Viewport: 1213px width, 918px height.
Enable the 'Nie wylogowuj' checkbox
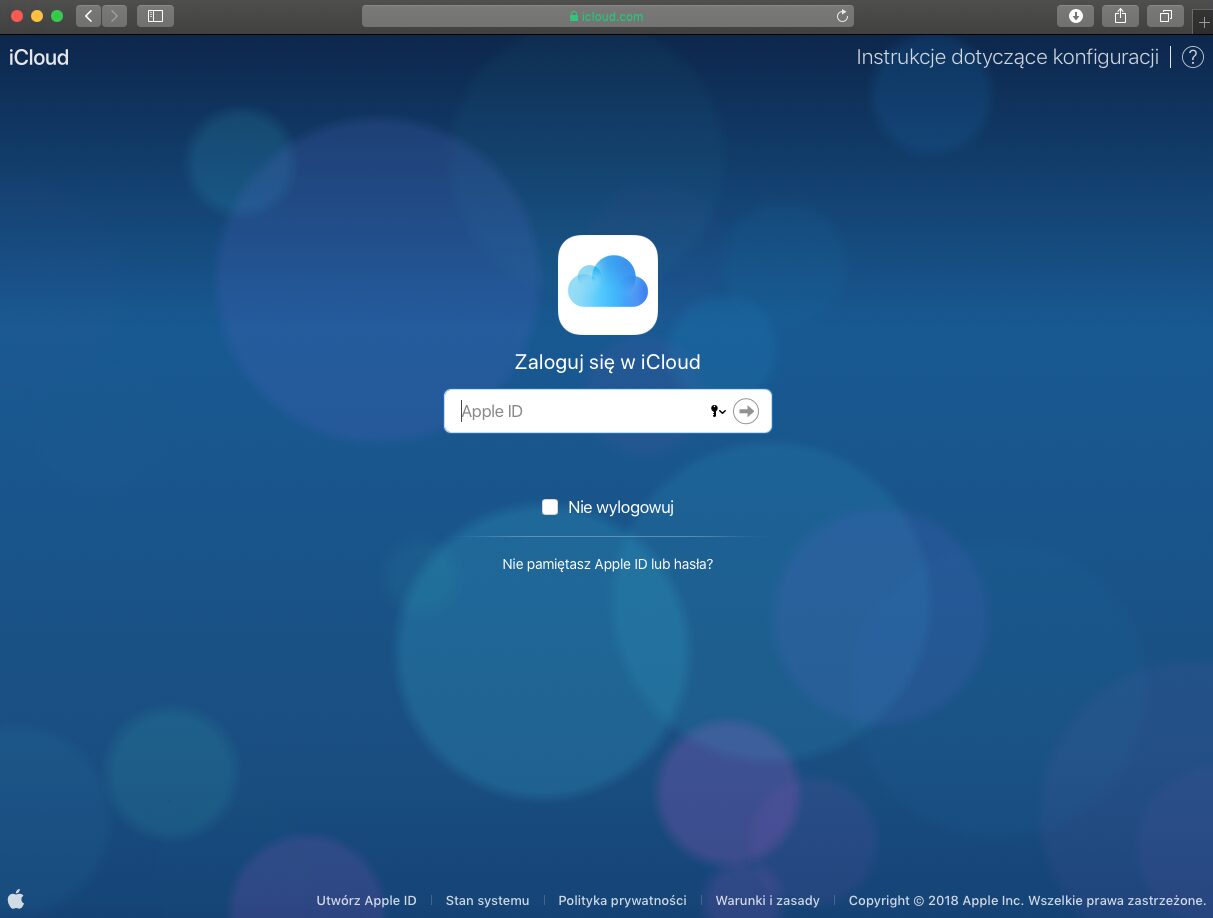point(550,507)
